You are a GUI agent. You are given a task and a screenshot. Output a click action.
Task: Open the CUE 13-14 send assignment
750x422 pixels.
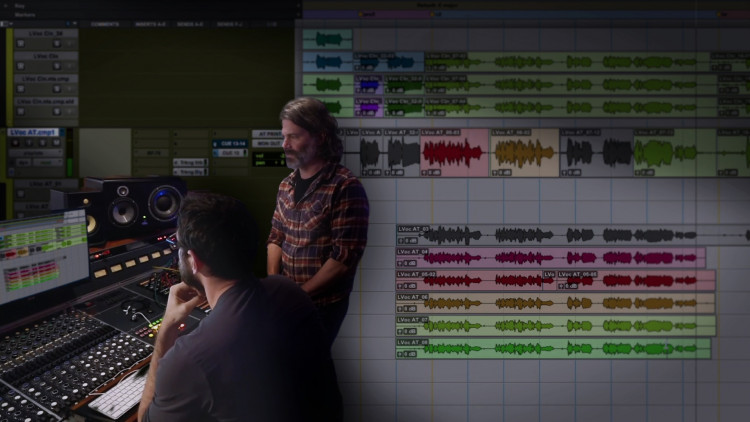230,144
